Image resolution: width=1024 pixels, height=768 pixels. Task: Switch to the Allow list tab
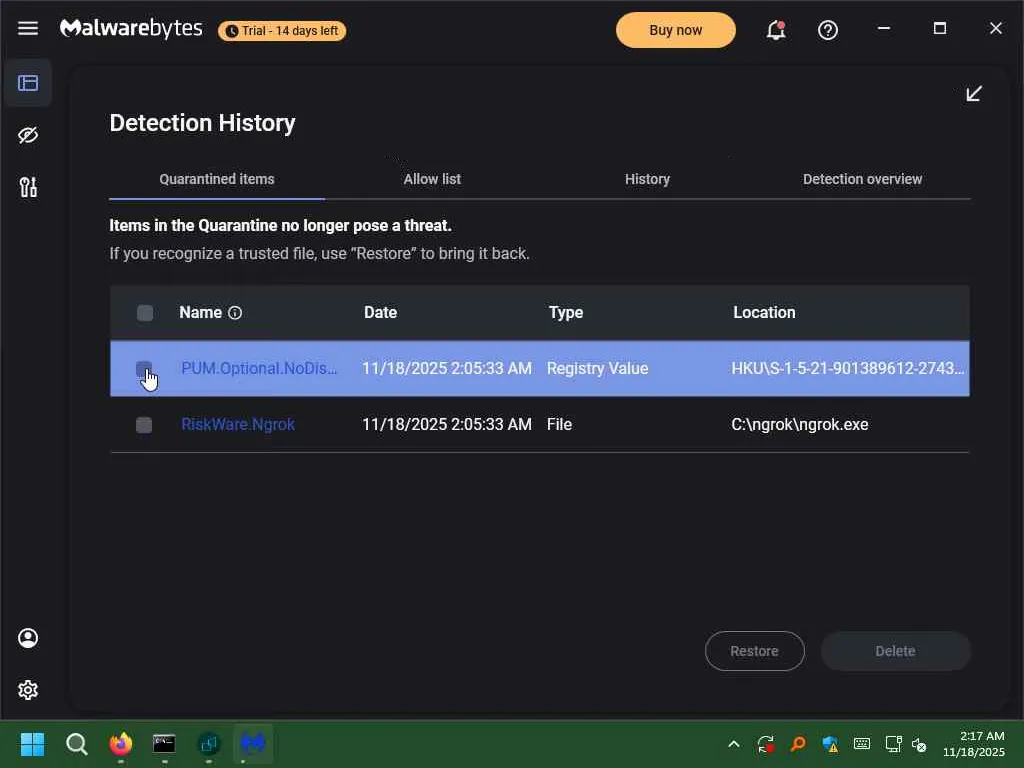432,179
